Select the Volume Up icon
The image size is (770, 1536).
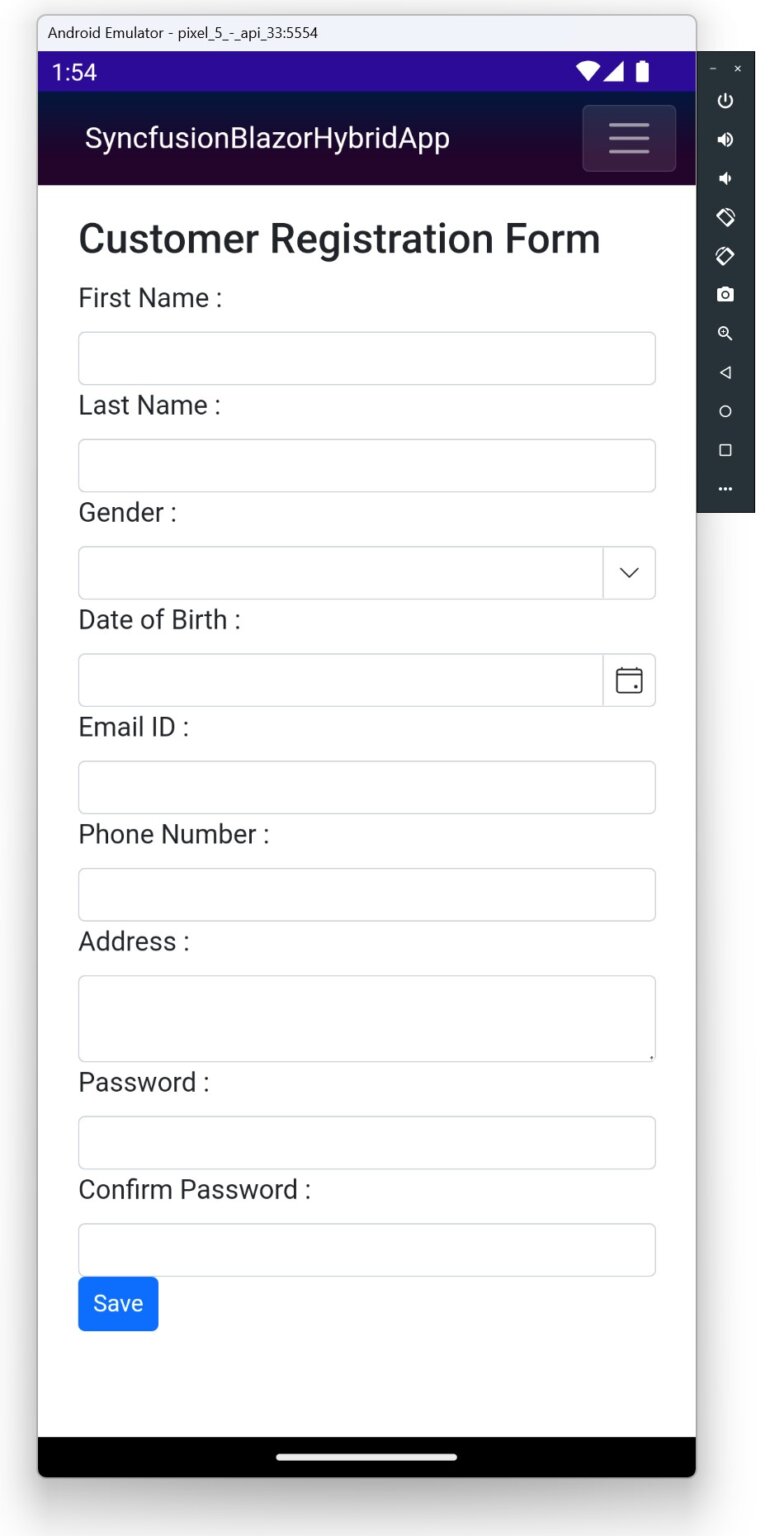725,139
